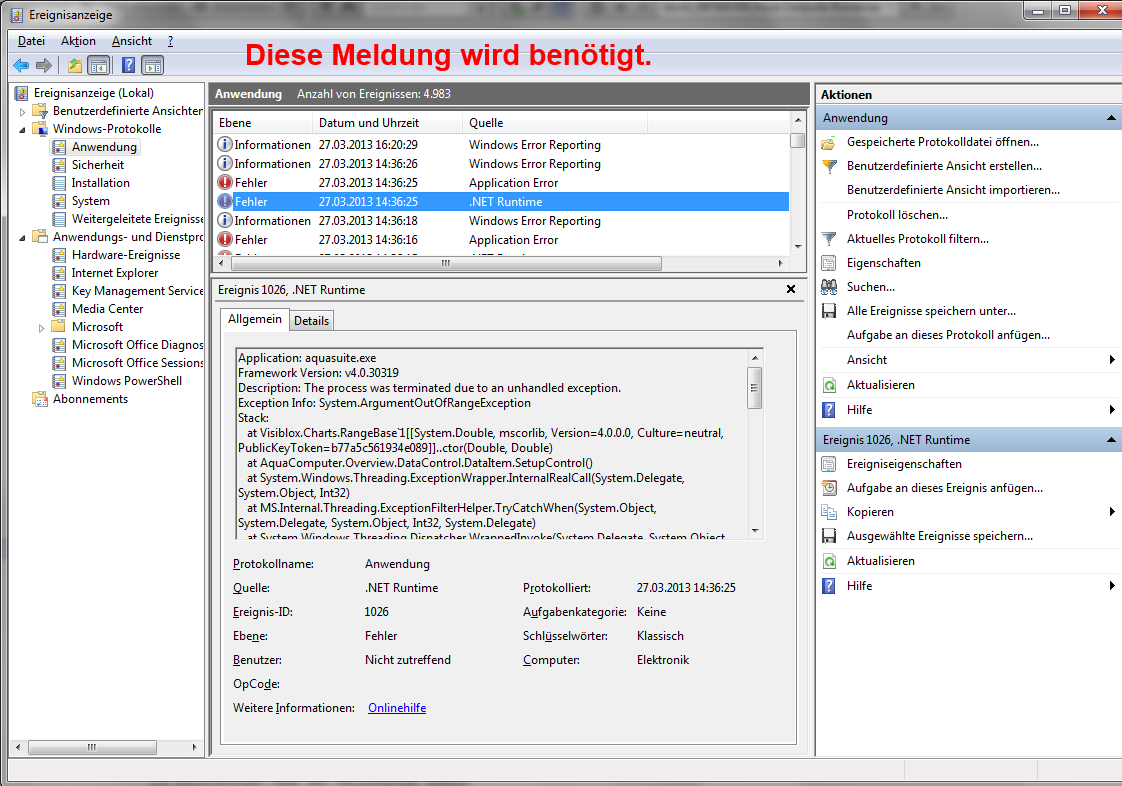Click the Kopieren icon in actions pane
The image size is (1122, 786).
pyautogui.click(x=828, y=512)
